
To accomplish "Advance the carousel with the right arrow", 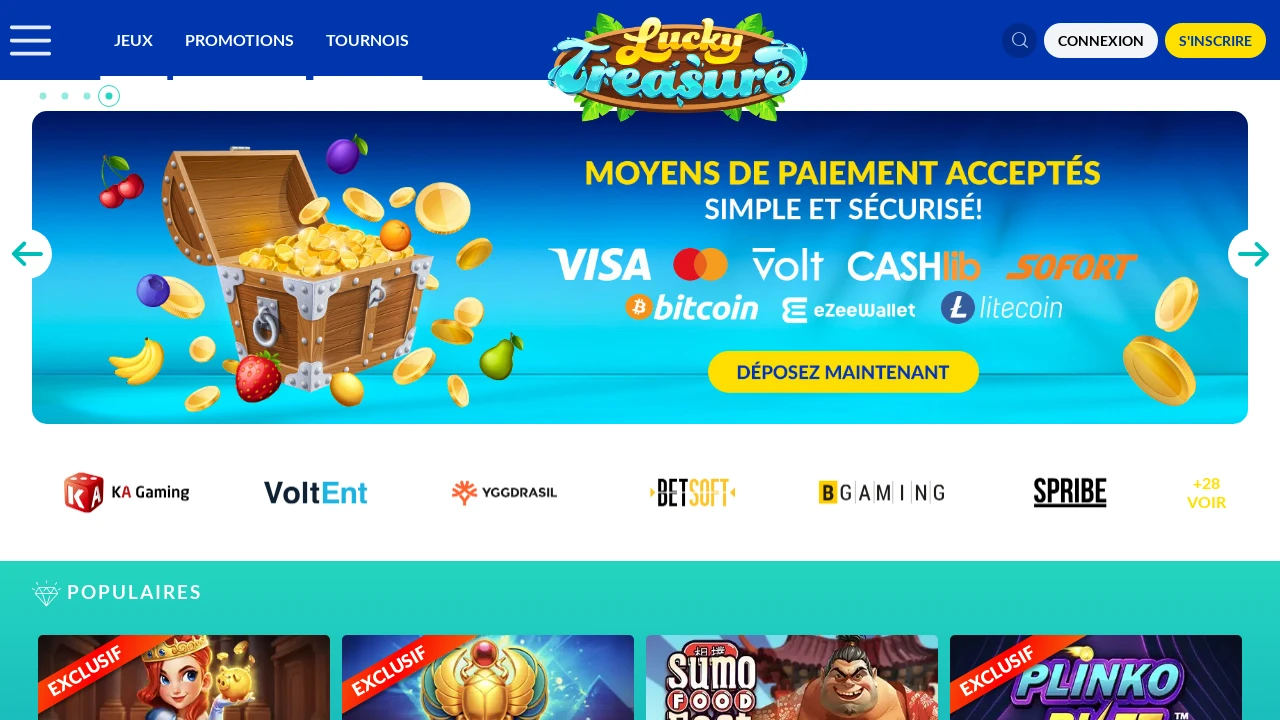I will (1253, 254).
